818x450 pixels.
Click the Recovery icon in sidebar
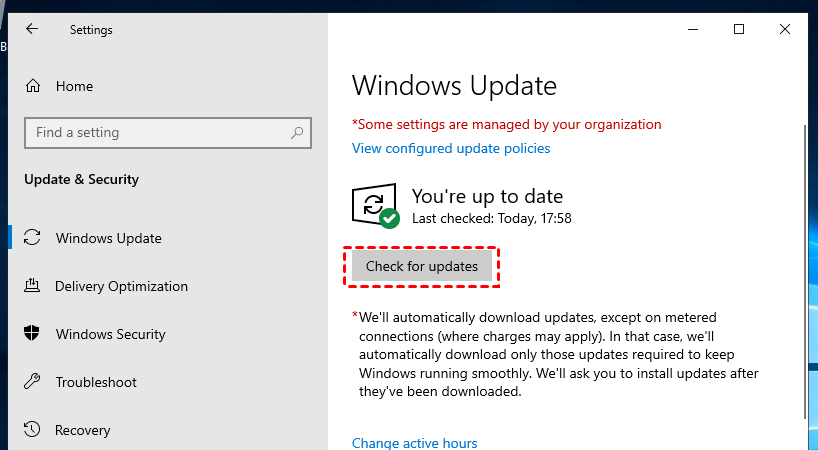(x=33, y=430)
